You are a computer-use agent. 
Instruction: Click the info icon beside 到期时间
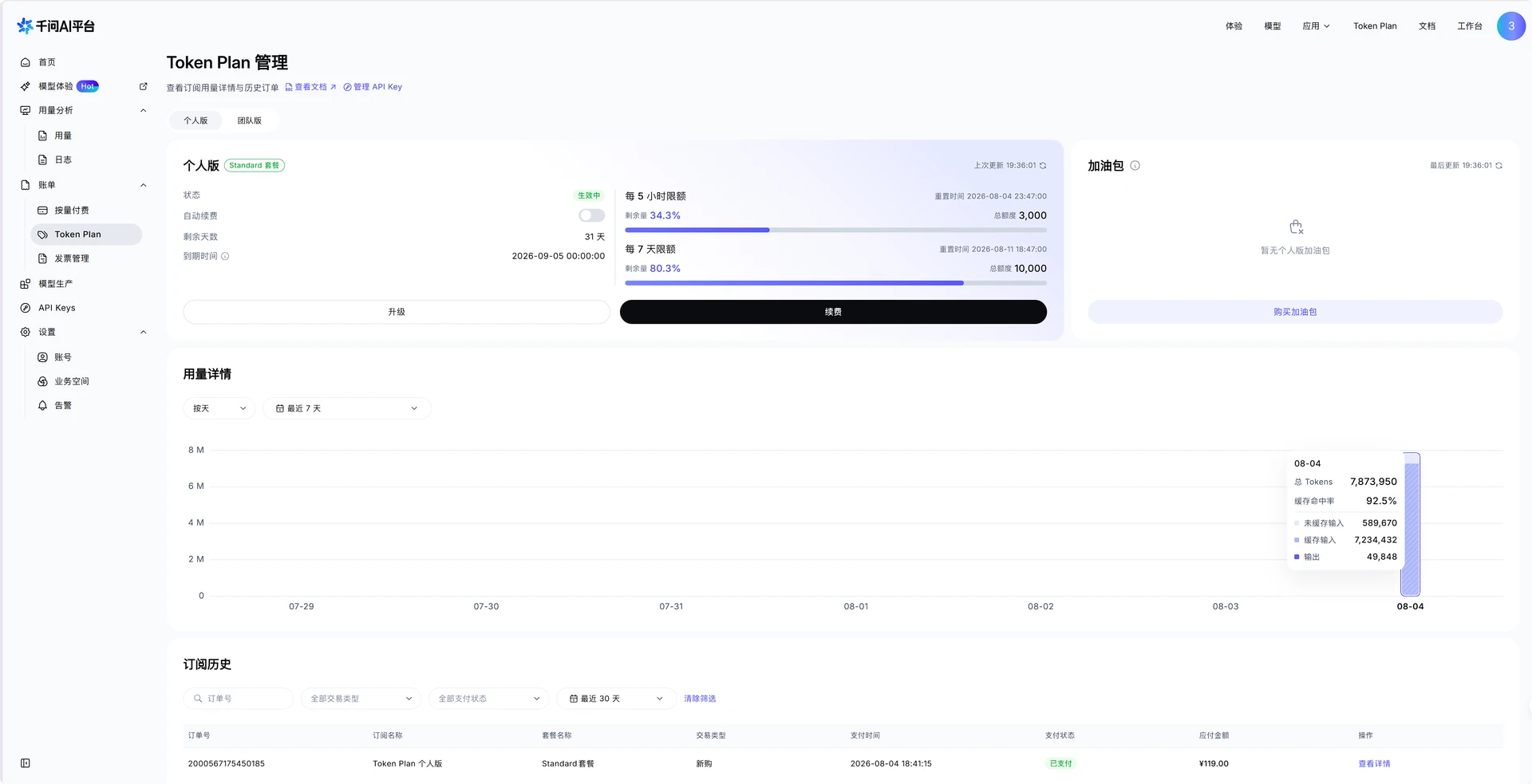click(225, 256)
